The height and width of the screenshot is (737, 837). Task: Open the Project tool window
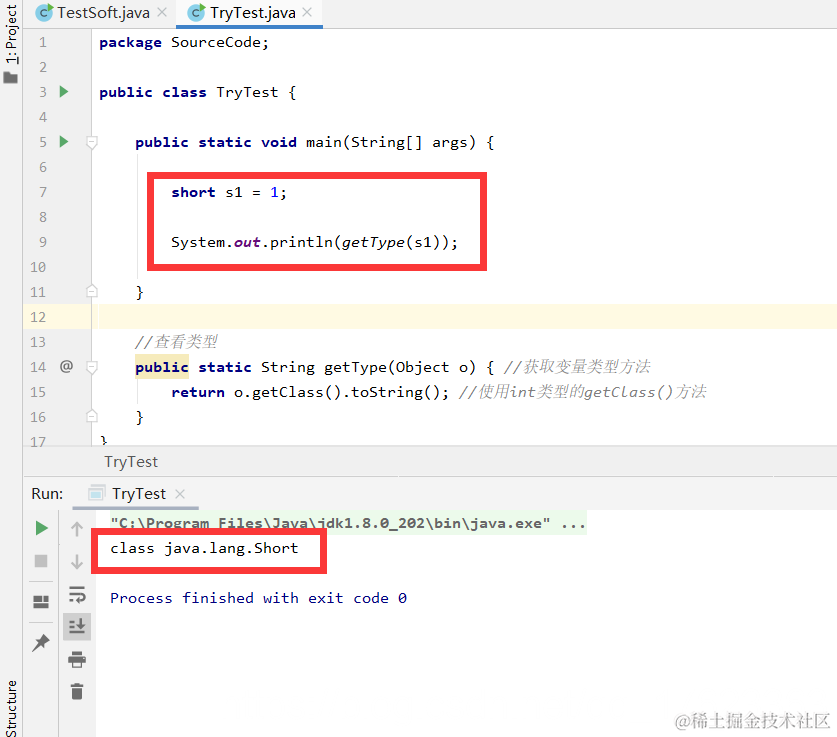tap(11, 34)
